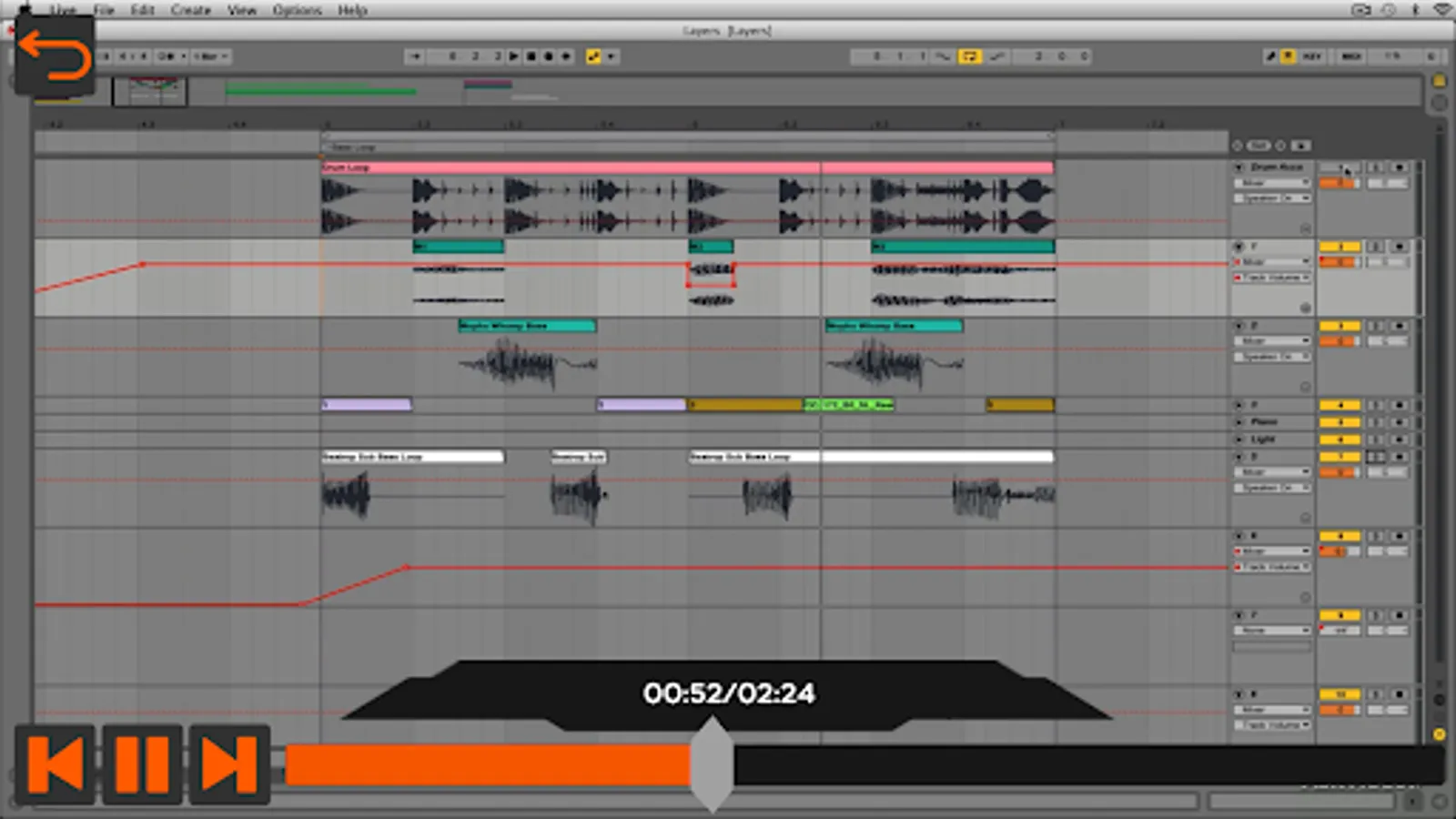Select the first purple clip
The height and width of the screenshot is (819, 1456).
[x=367, y=404]
